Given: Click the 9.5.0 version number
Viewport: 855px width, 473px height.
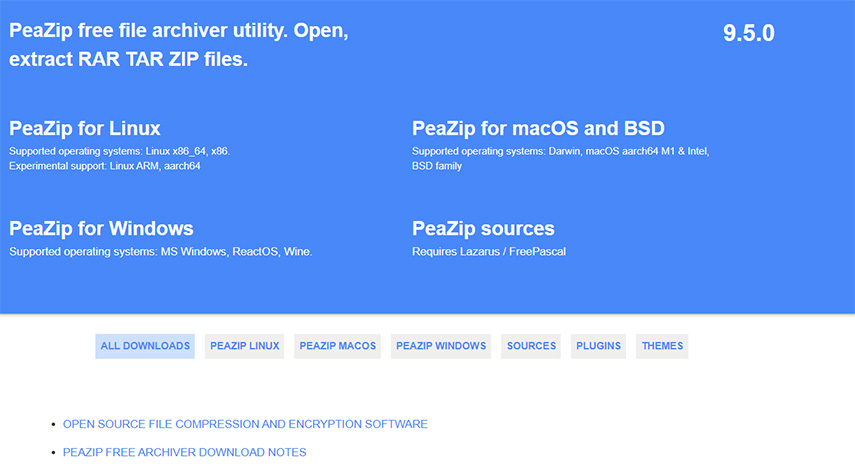Looking at the screenshot, I should 749,33.
